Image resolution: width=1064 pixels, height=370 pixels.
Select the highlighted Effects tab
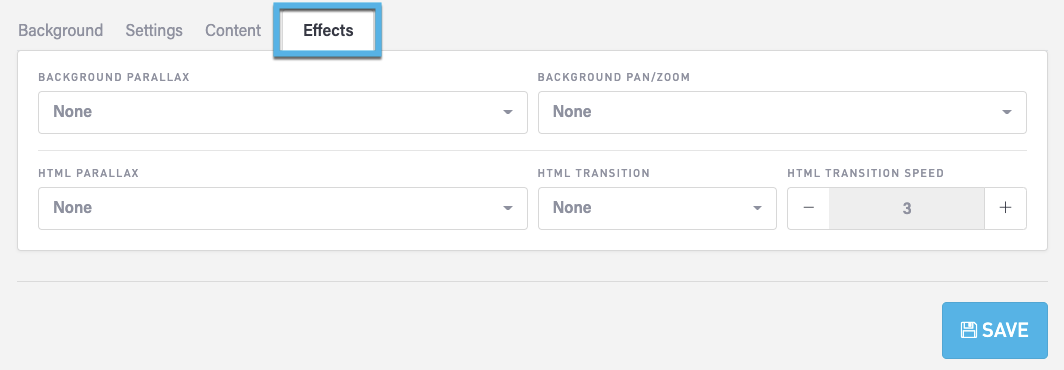(328, 31)
